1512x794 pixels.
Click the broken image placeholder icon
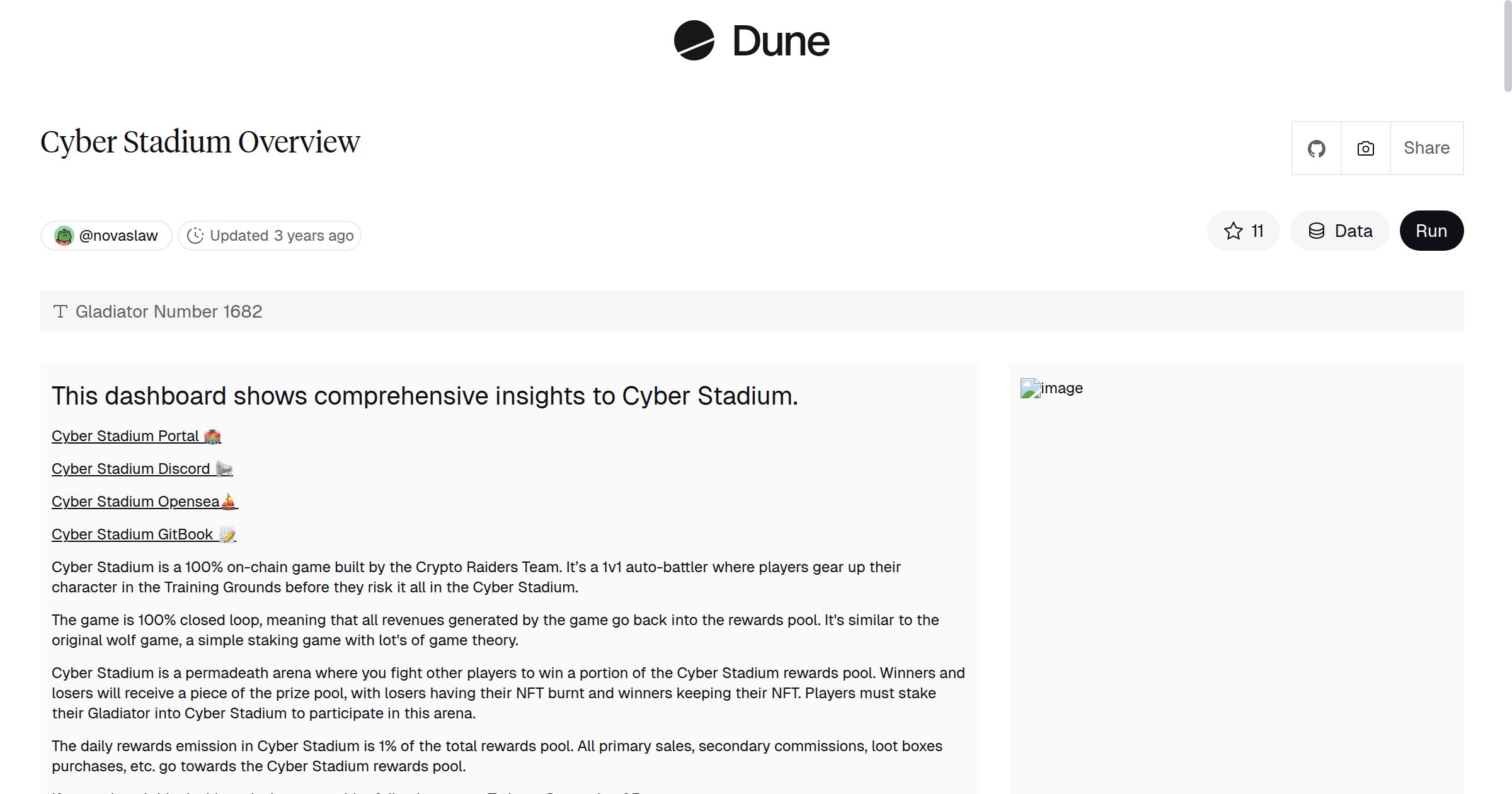pyautogui.click(x=1030, y=388)
